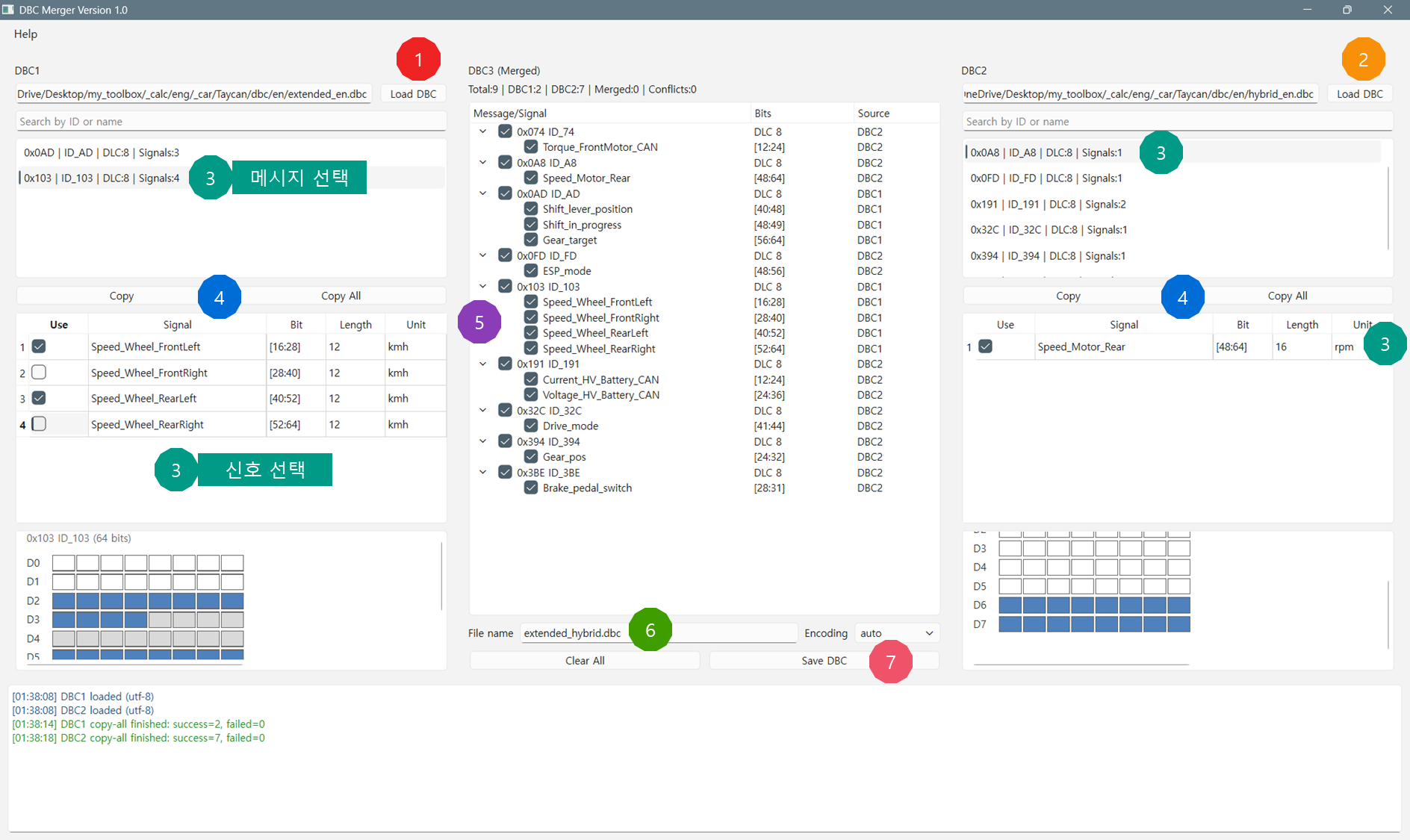
Task: Click the Source column header
Action: pos(895,113)
